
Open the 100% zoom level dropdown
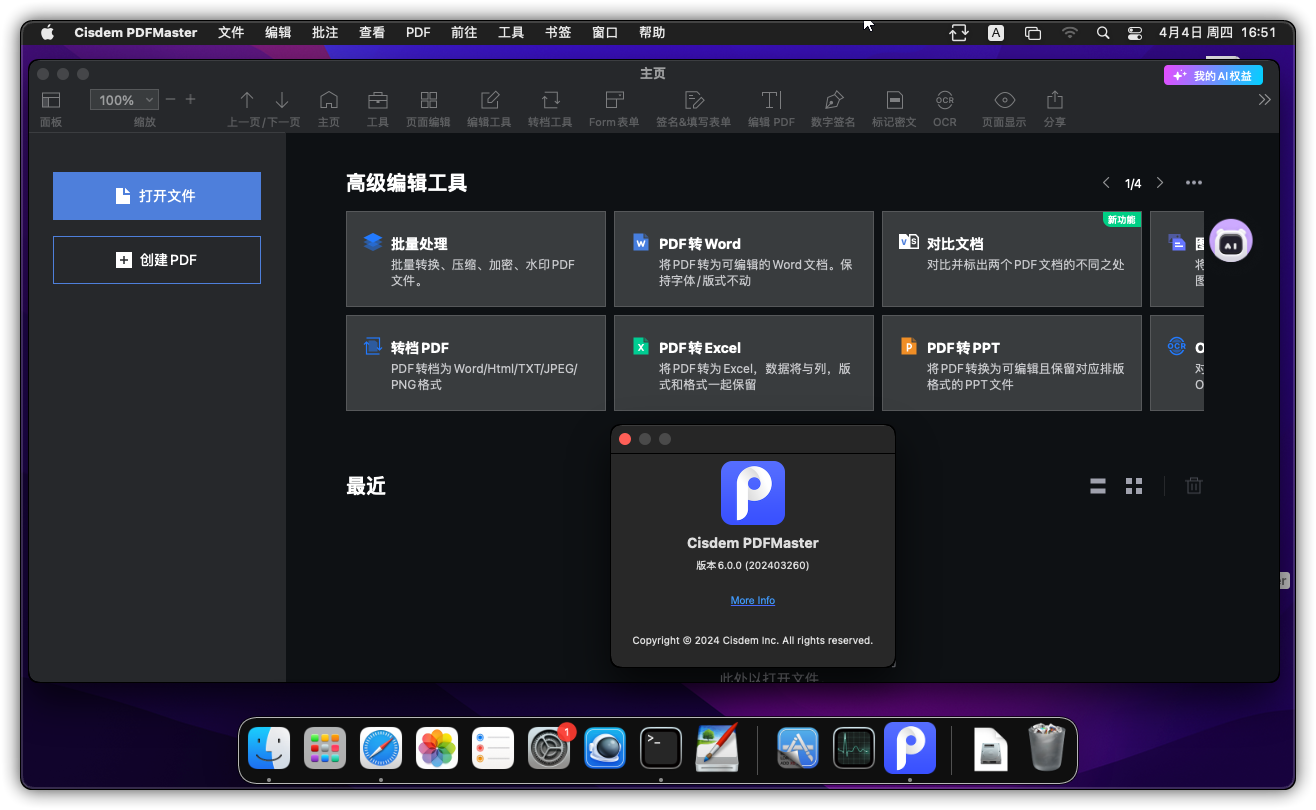[124, 100]
